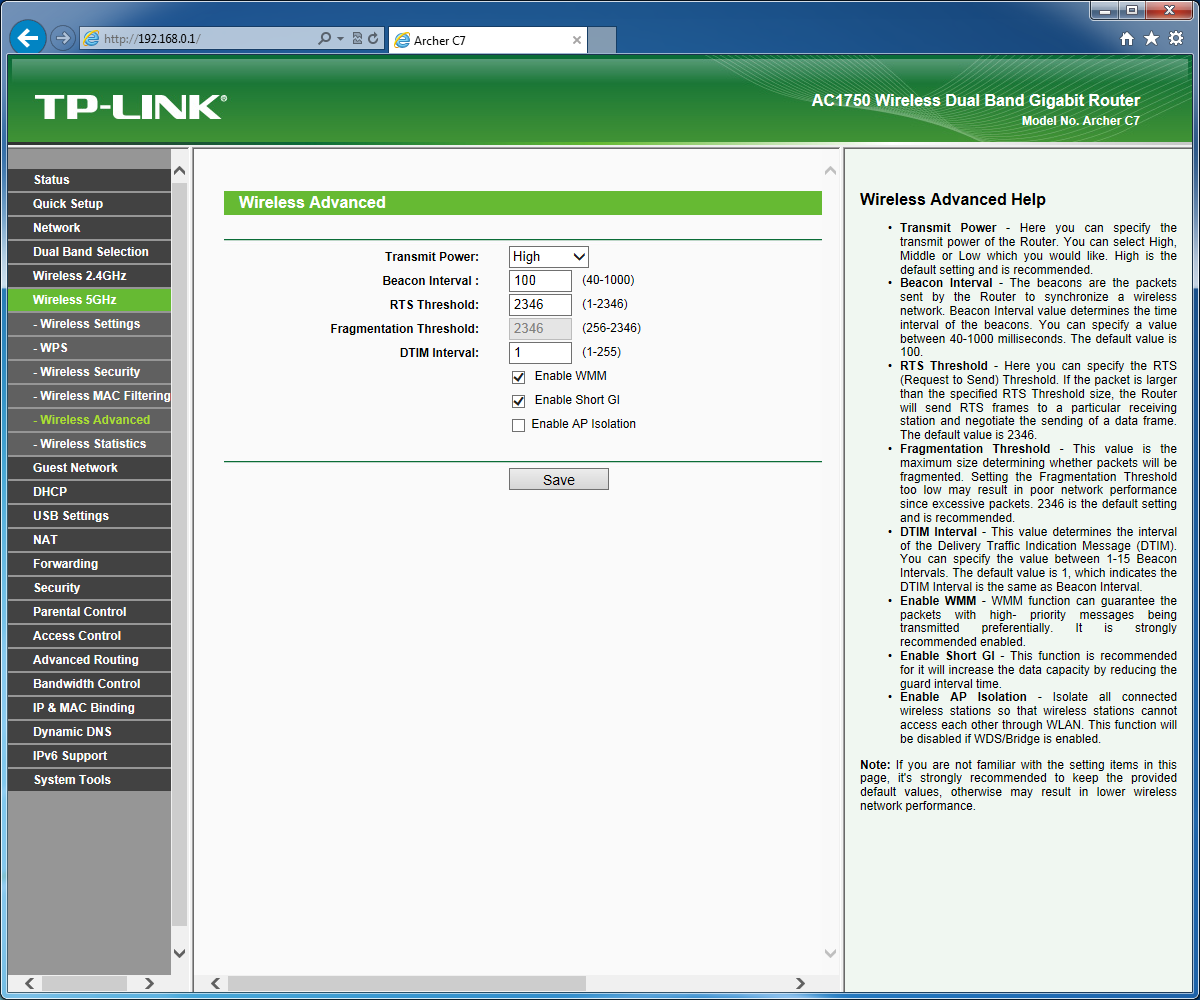This screenshot has height=1000, width=1200.
Task: Refresh the page with the reload icon
Action: click(373, 39)
